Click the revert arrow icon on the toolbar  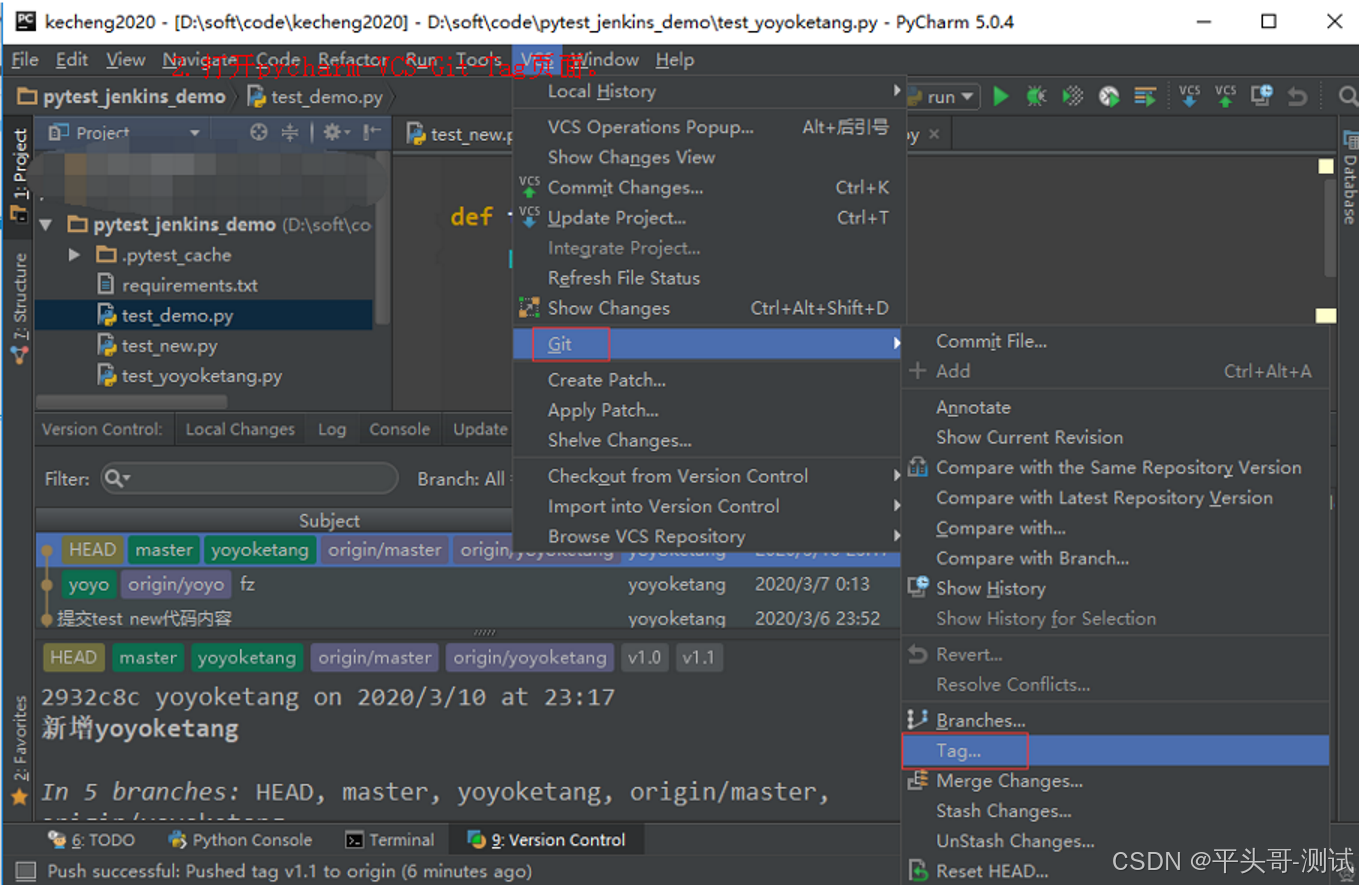[x=1297, y=96]
